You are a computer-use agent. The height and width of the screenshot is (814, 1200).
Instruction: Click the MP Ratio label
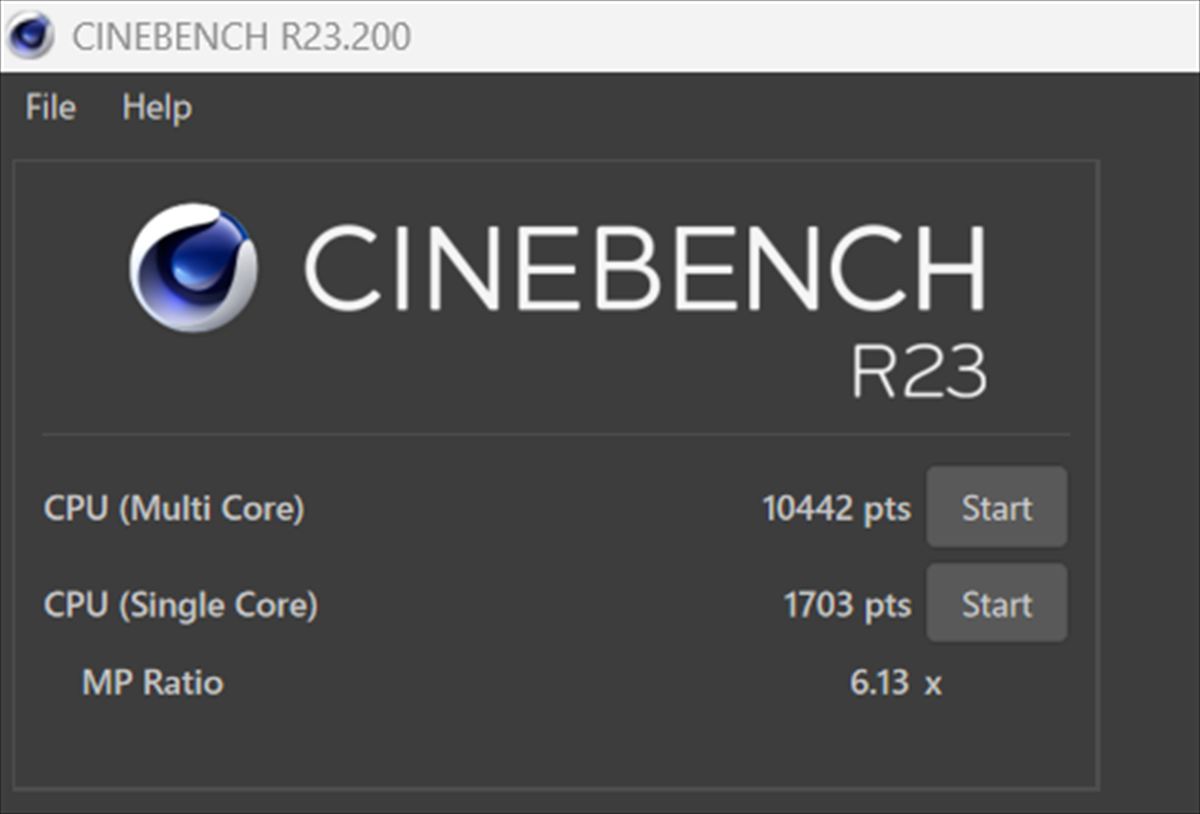152,683
